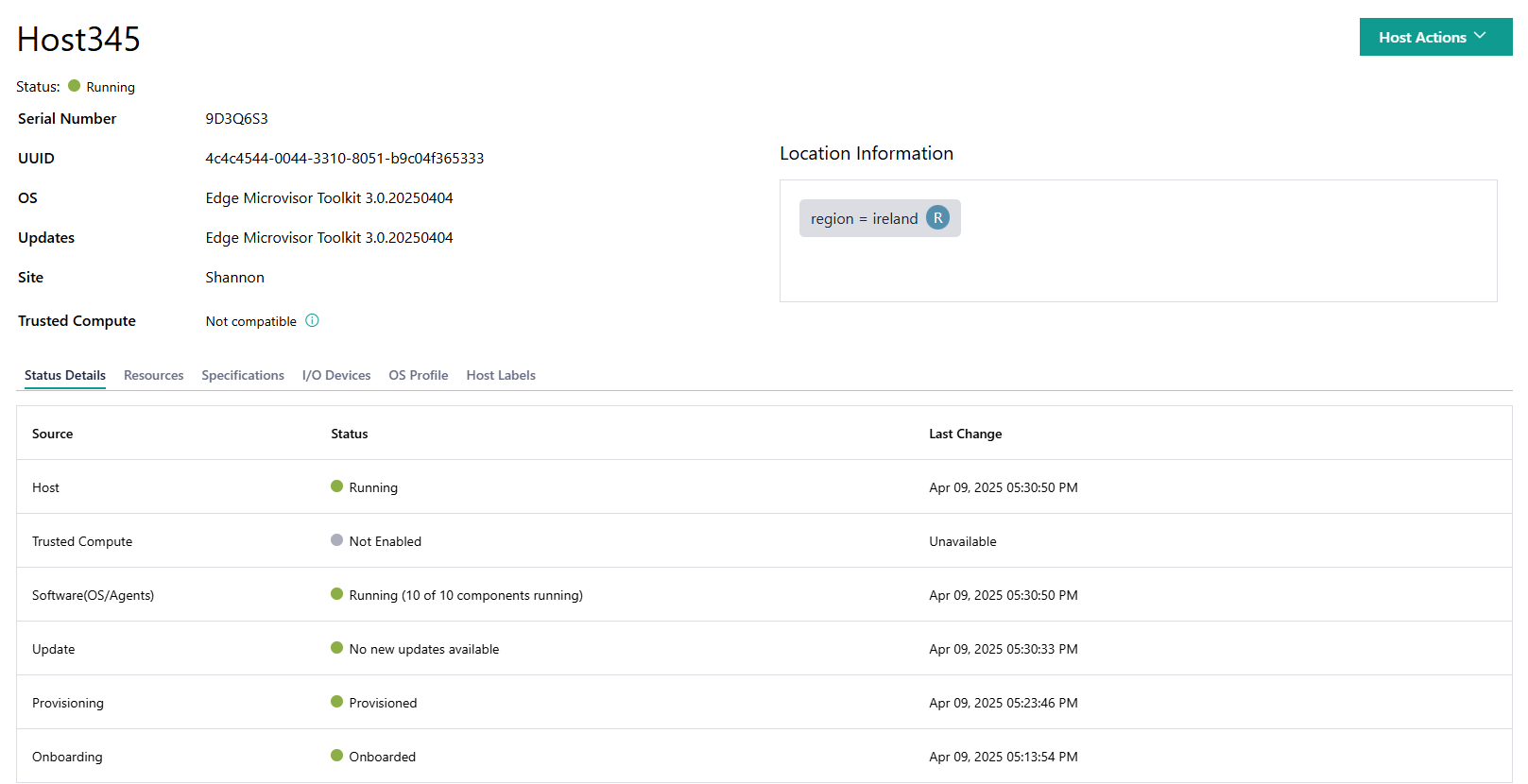Open the Specifications tab

tap(243, 375)
